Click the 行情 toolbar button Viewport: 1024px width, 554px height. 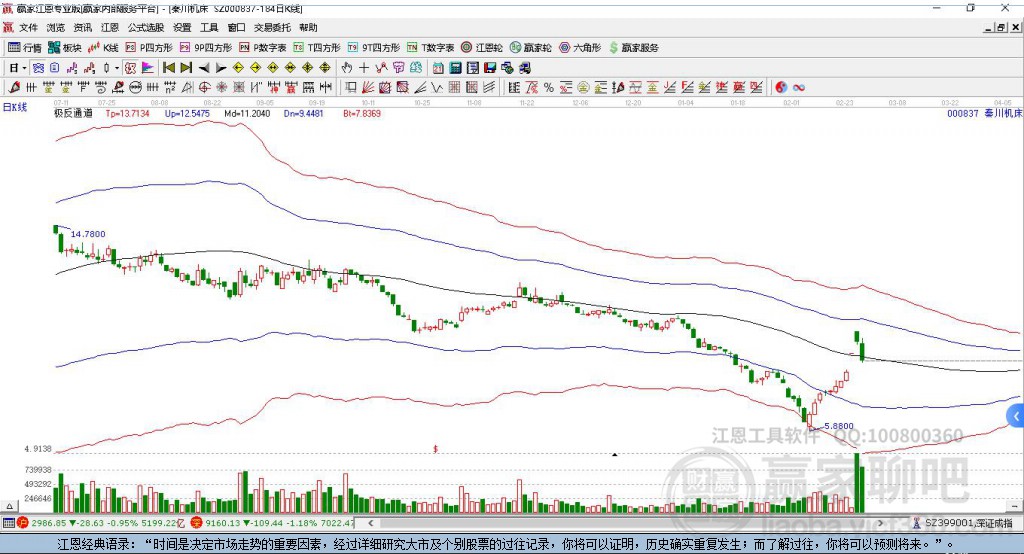tap(25, 48)
